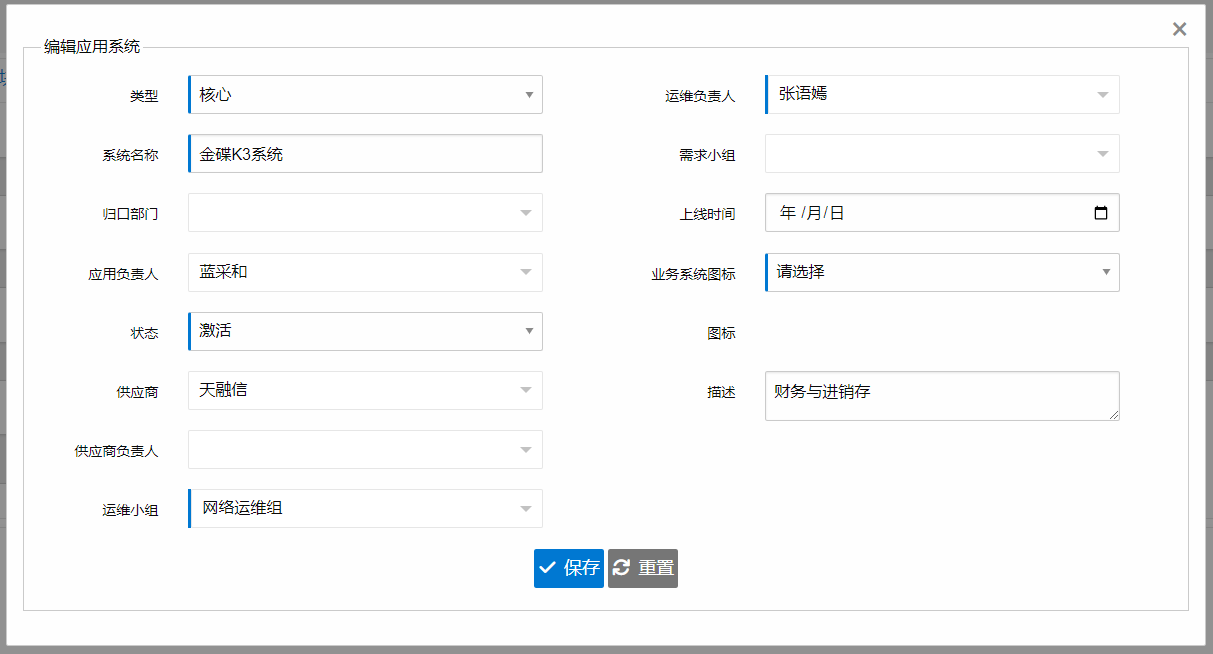Click the 保存 button
Image resolution: width=1213 pixels, height=654 pixels.
point(569,568)
